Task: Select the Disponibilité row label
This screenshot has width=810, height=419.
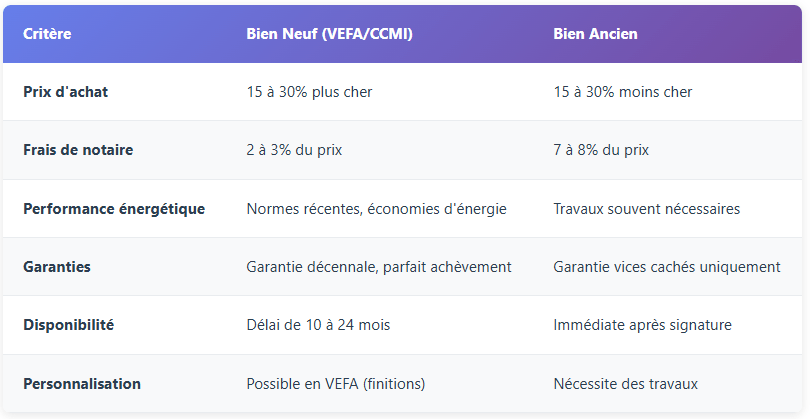Action: coord(69,325)
